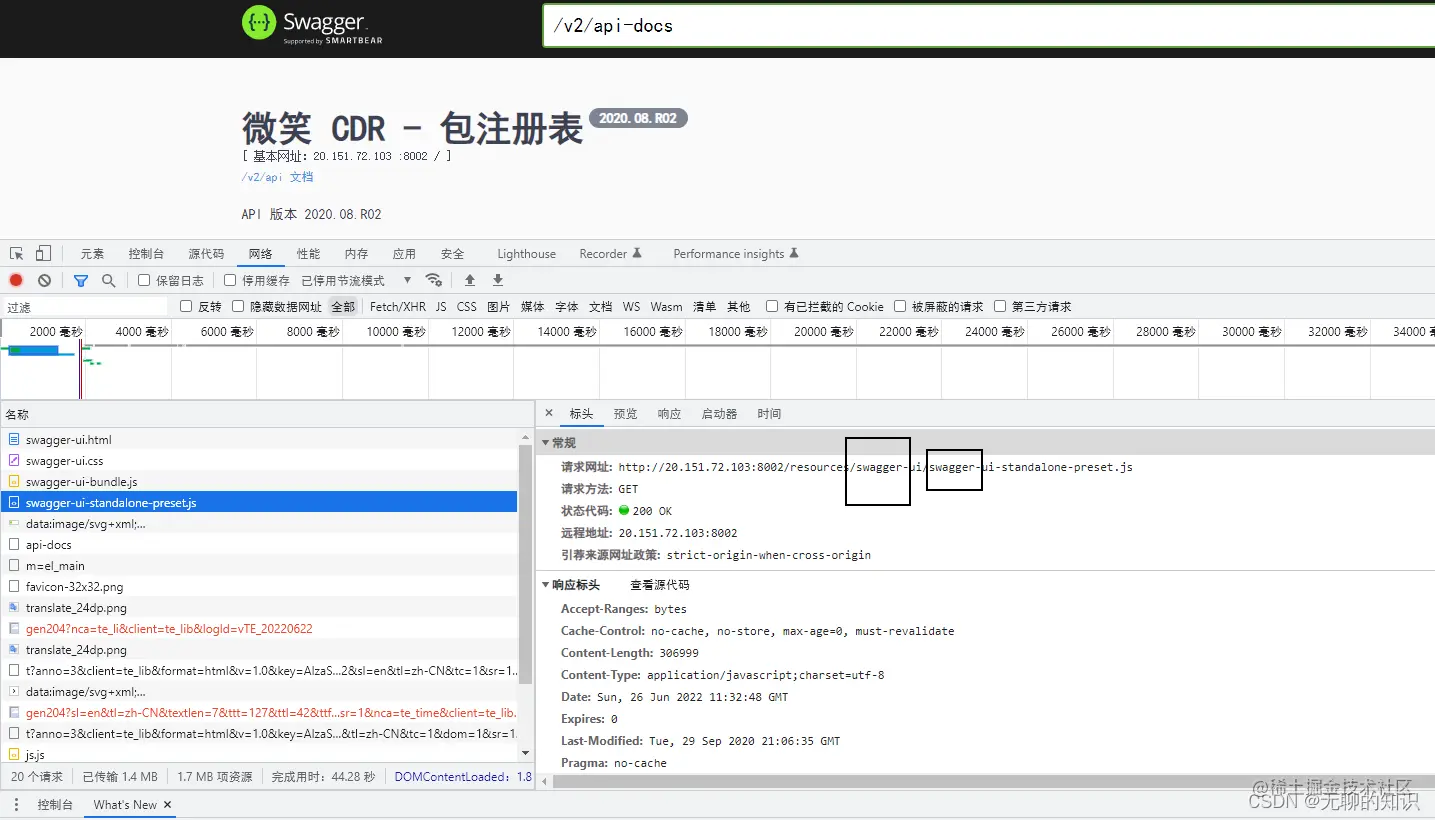The width and height of the screenshot is (1435, 820).
Task: Open the 性能 panel tab
Action: tap(308, 254)
